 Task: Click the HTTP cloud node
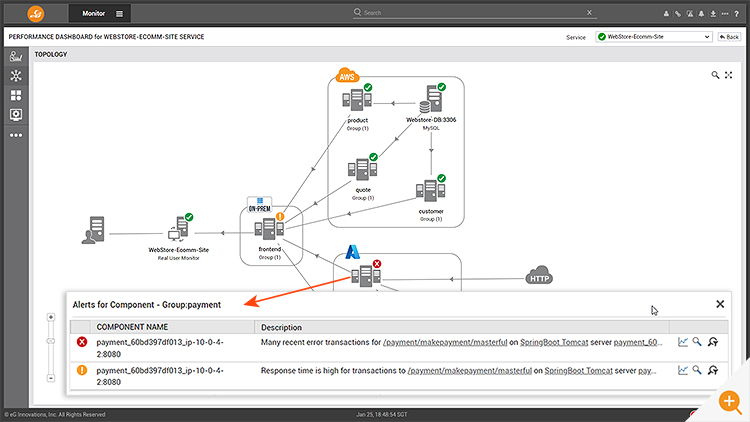[539, 275]
